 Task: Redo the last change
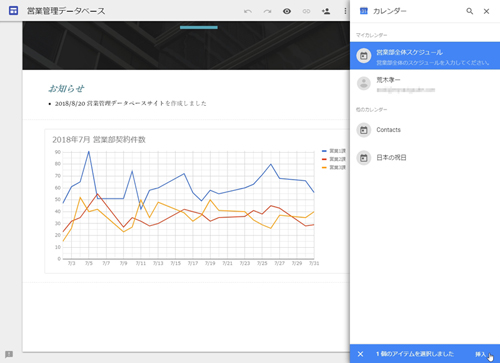pos(267,11)
